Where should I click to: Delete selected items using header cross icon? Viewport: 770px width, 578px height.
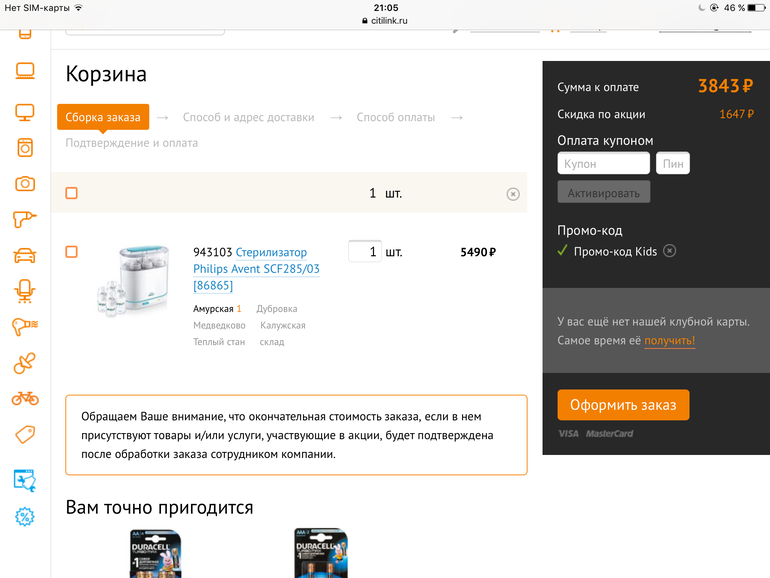point(513,194)
